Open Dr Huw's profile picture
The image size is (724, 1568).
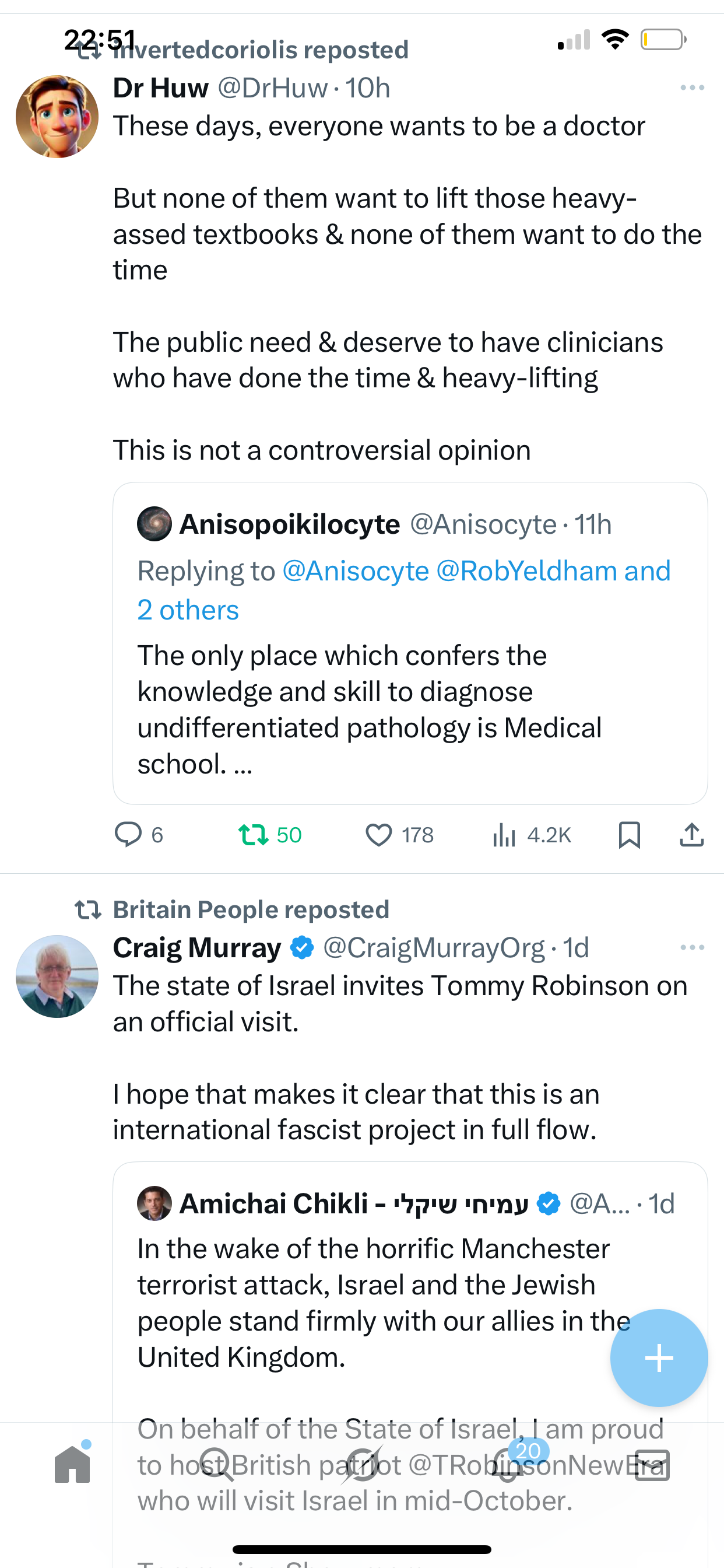pos(57,117)
